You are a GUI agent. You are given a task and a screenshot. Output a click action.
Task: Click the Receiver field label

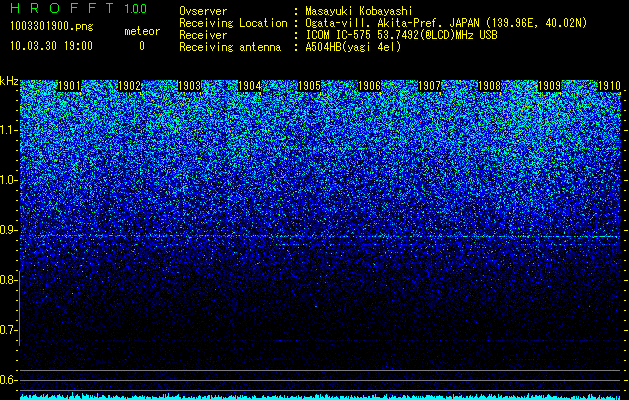pos(203,35)
